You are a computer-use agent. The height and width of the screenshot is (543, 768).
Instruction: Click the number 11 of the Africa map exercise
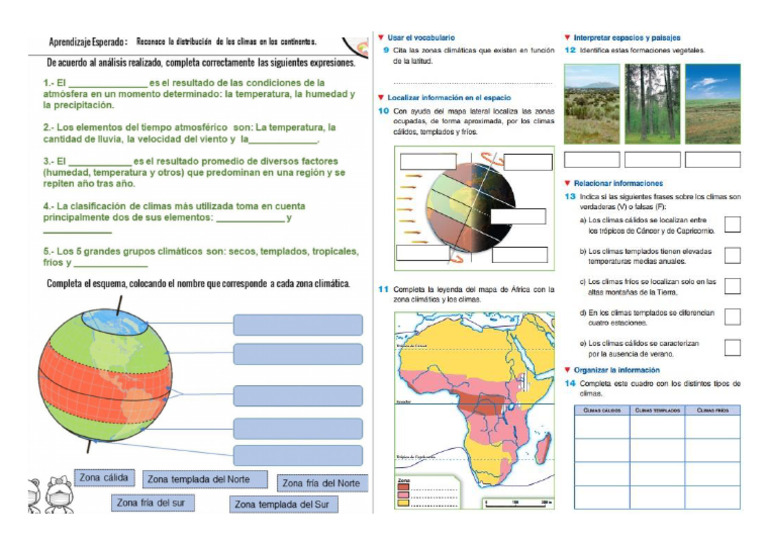[383, 289]
